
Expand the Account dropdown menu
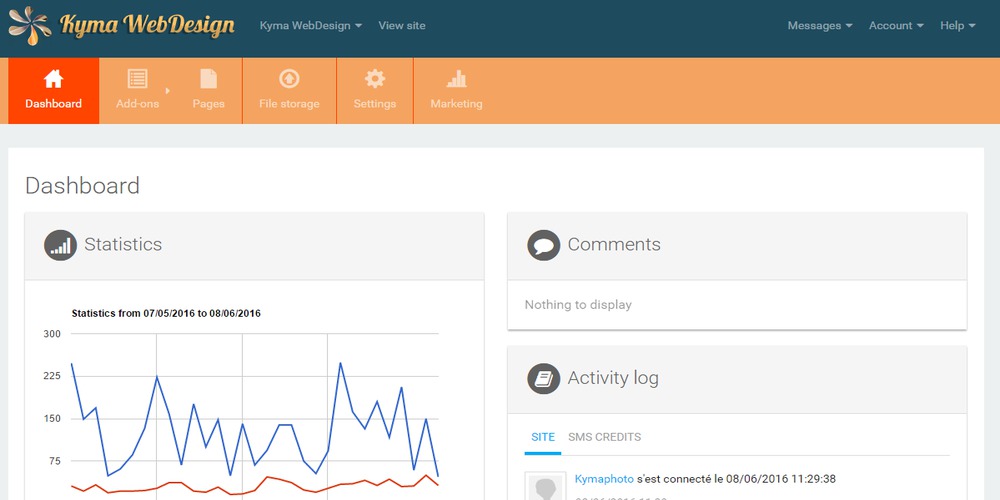point(896,26)
